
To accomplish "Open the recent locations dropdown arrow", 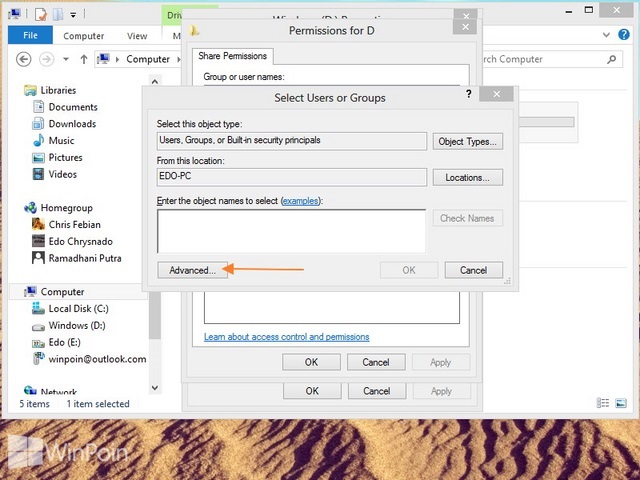I will pos(66,60).
